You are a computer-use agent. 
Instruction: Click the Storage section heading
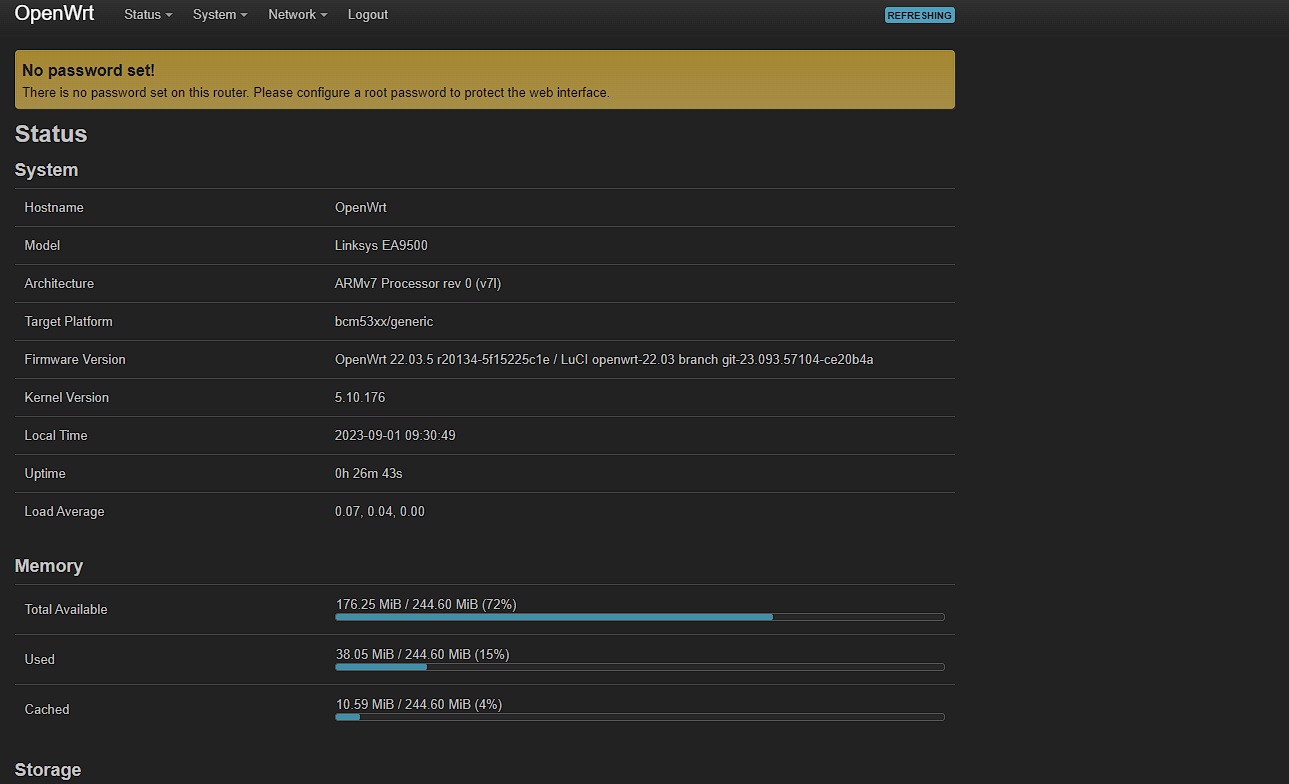tap(48, 770)
